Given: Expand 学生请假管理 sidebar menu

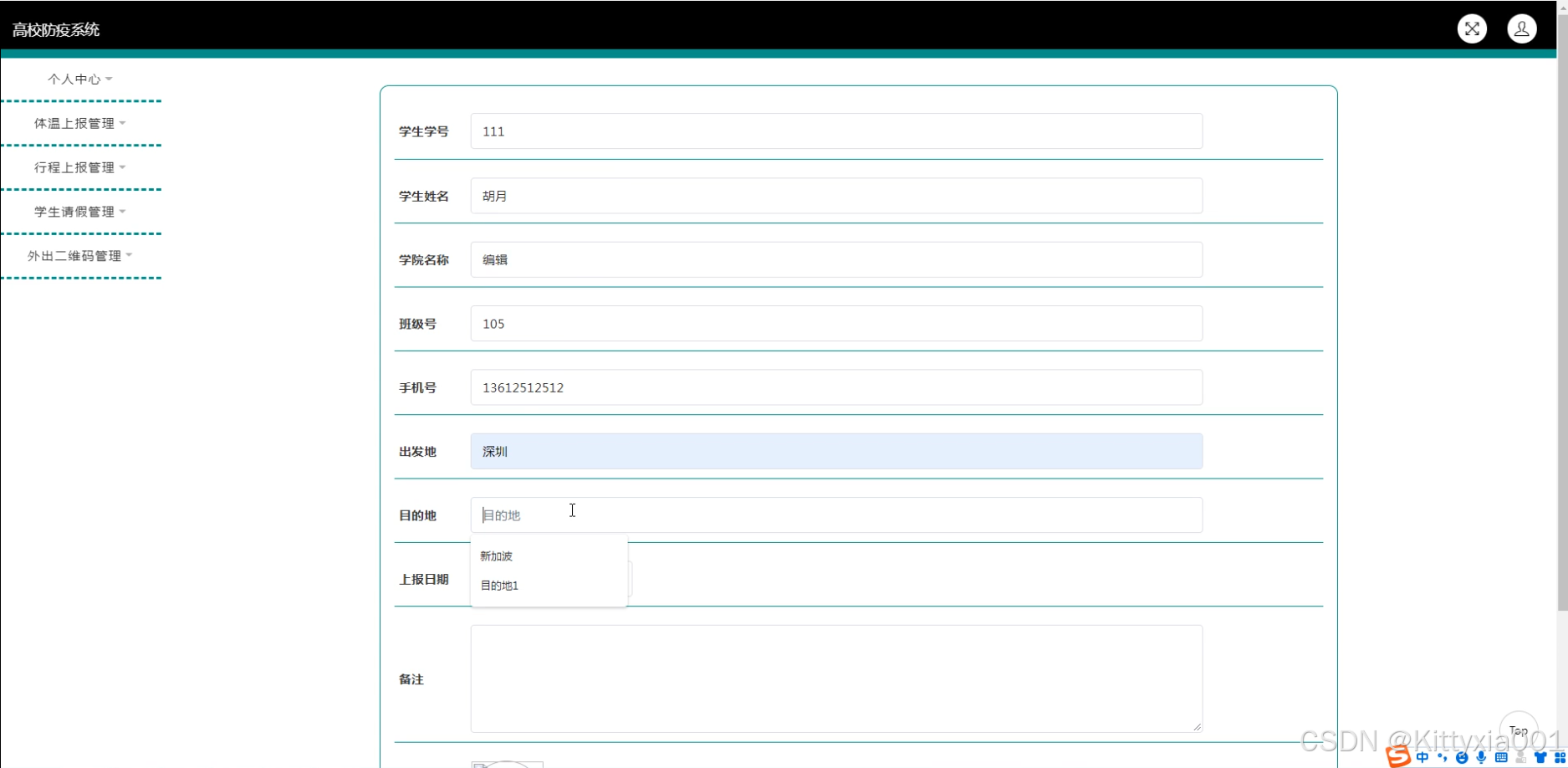Looking at the screenshot, I should [x=80, y=212].
